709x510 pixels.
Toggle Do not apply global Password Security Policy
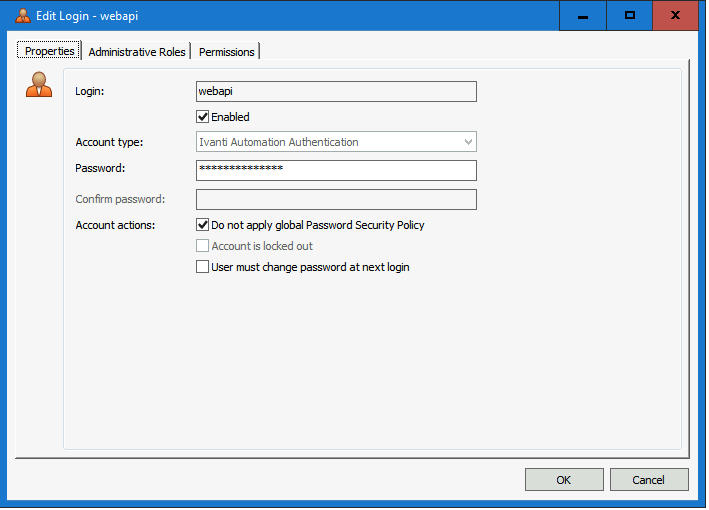click(203, 225)
